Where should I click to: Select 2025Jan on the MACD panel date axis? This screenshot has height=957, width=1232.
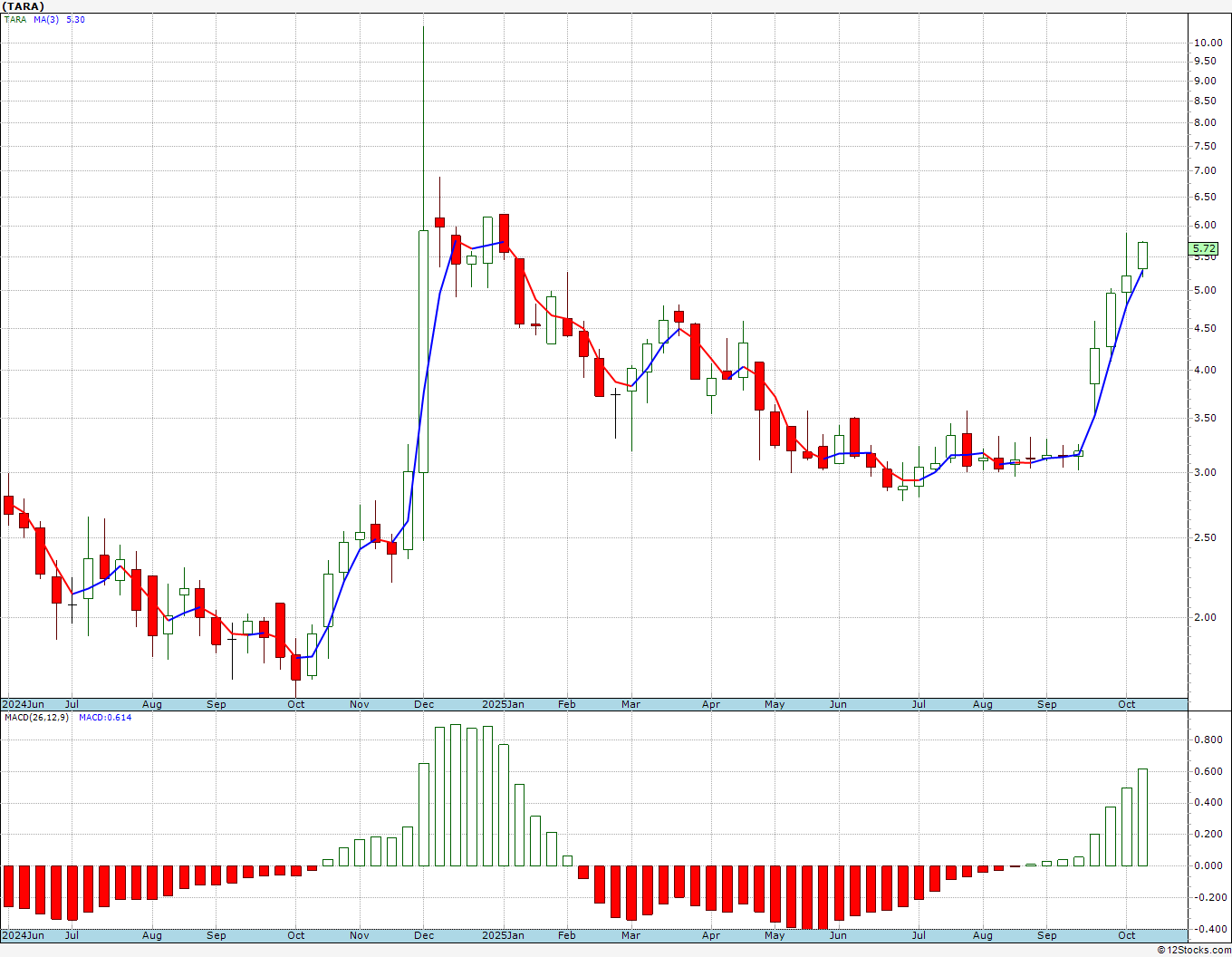point(503,935)
